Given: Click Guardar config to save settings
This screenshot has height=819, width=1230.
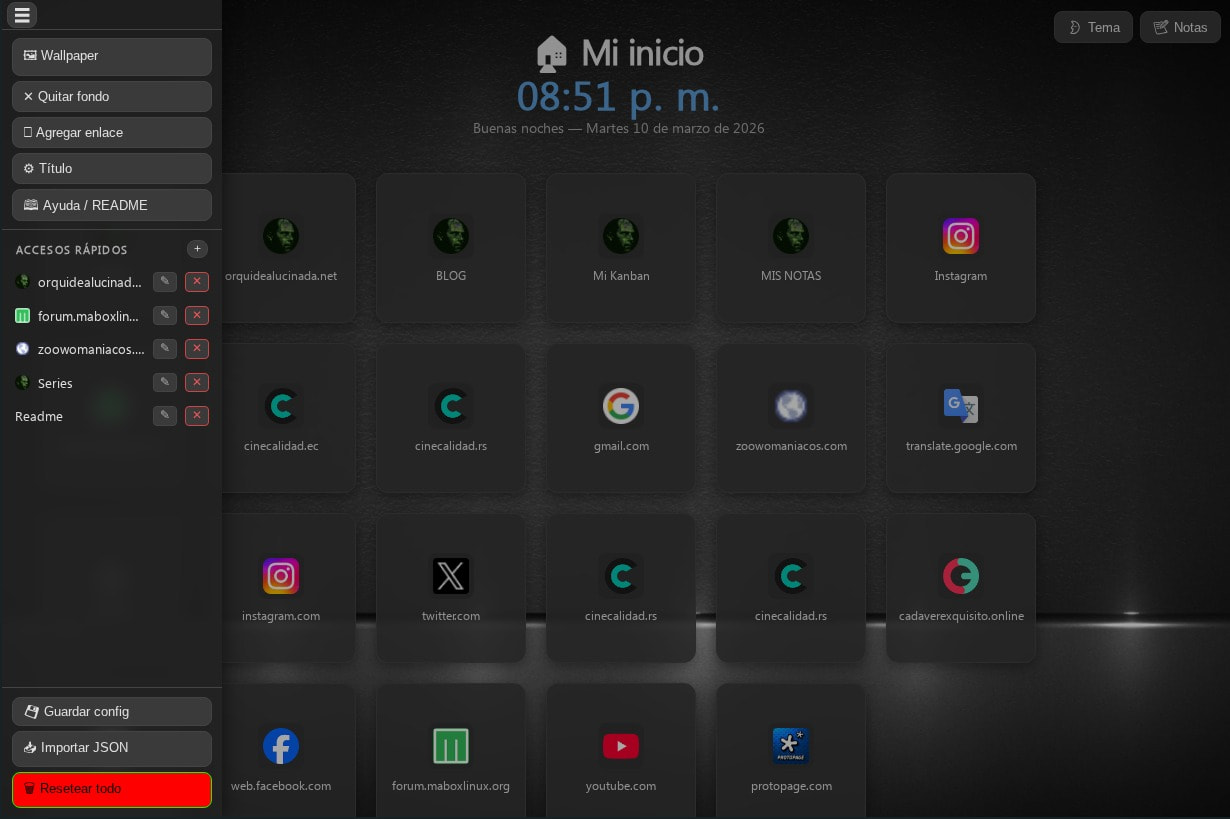Looking at the screenshot, I should (x=111, y=711).
